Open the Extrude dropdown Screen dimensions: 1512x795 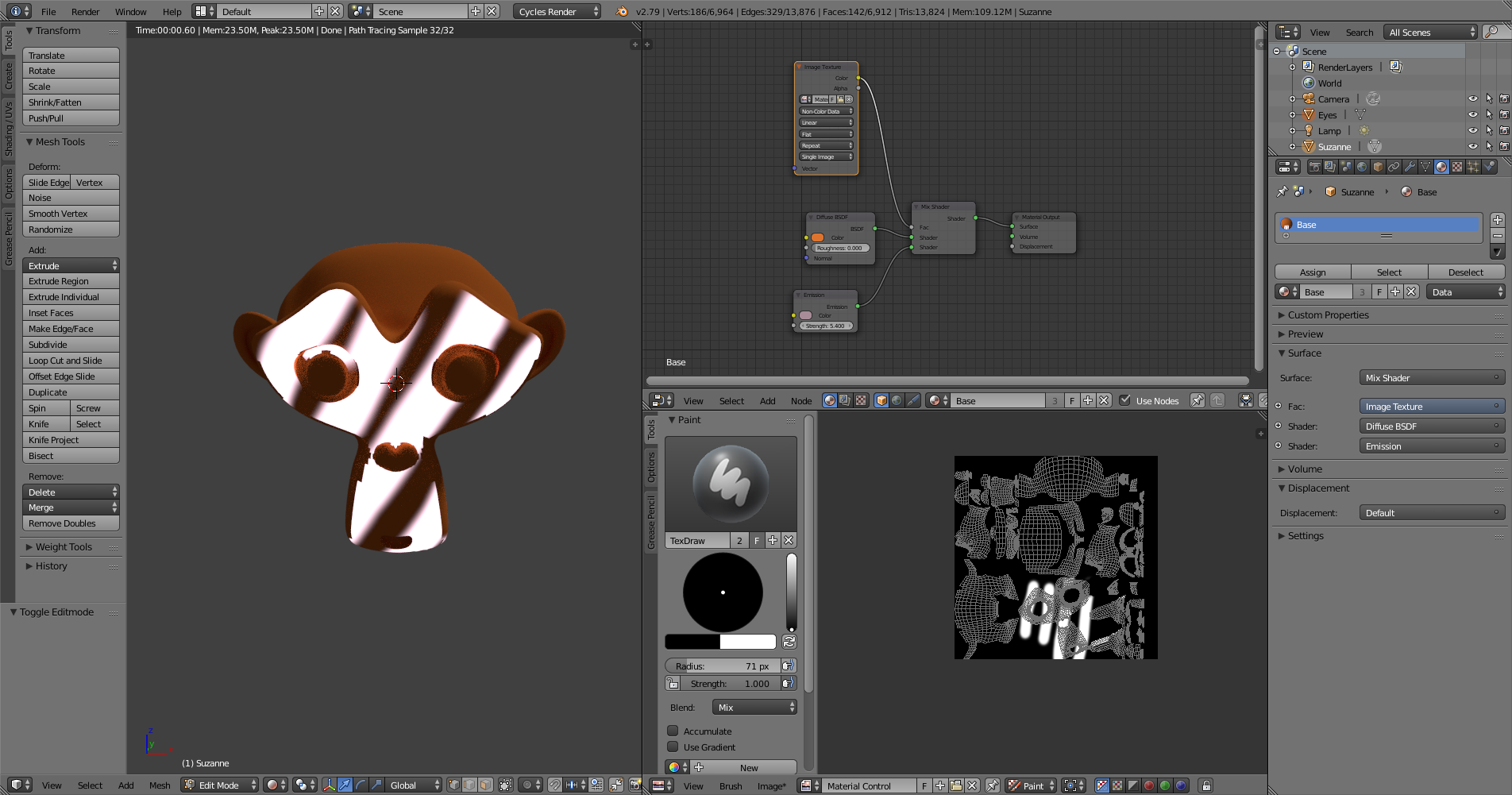(x=71, y=265)
